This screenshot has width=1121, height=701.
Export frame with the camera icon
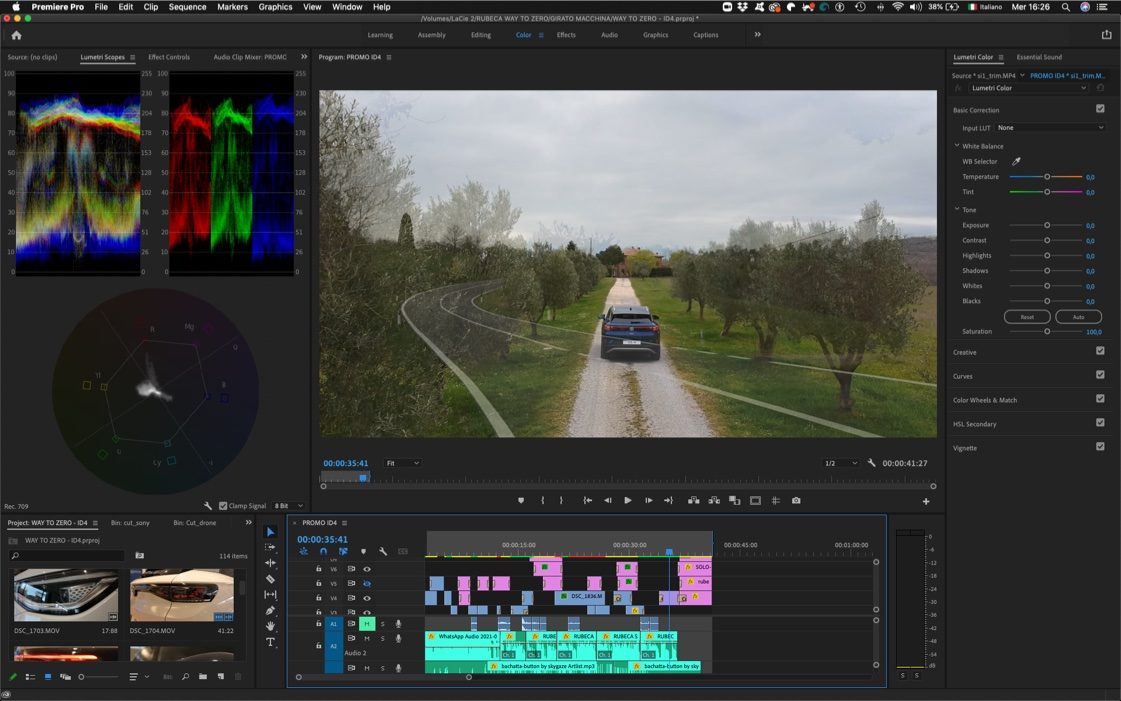tap(796, 501)
